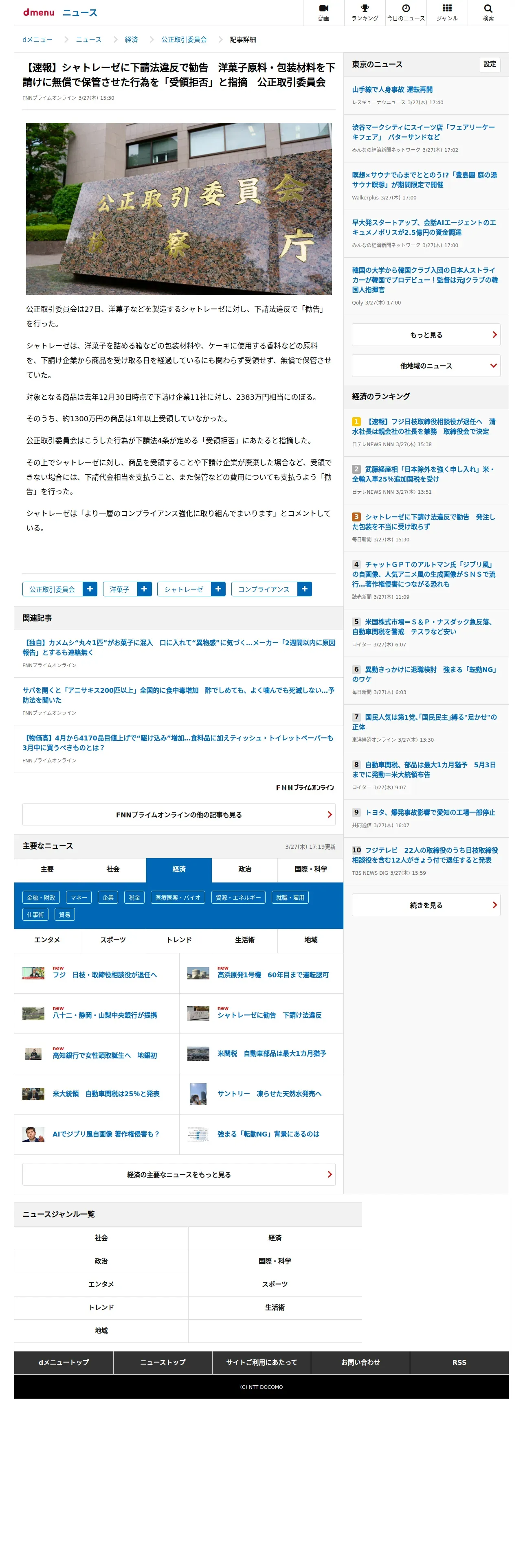Open お問い合わせ footer link
This screenshot has height=1568, width=523.
point(360,1362)
